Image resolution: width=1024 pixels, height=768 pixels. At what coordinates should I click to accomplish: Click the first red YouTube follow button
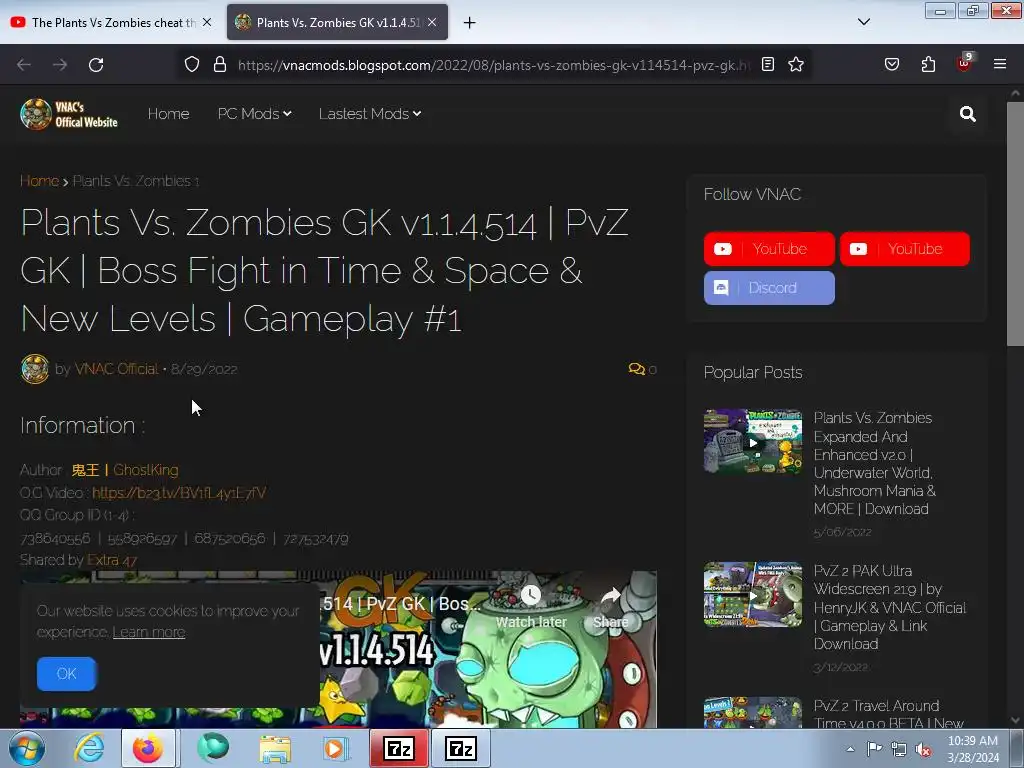tap(769, 249)
